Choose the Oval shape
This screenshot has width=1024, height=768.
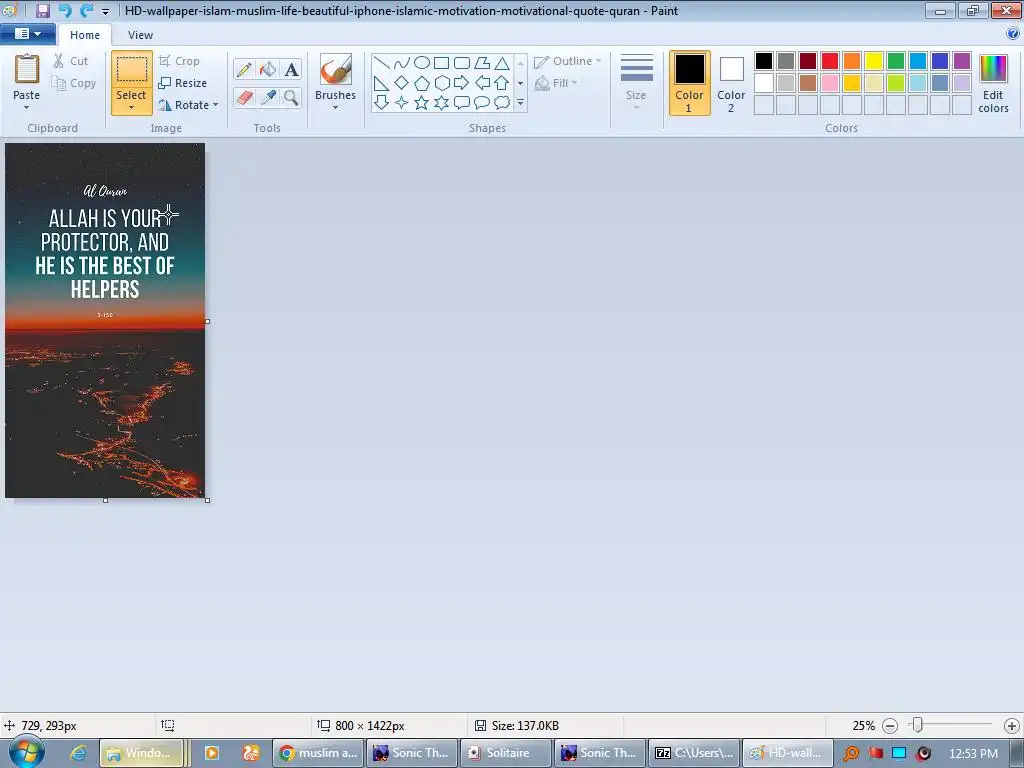coord(422,63)
